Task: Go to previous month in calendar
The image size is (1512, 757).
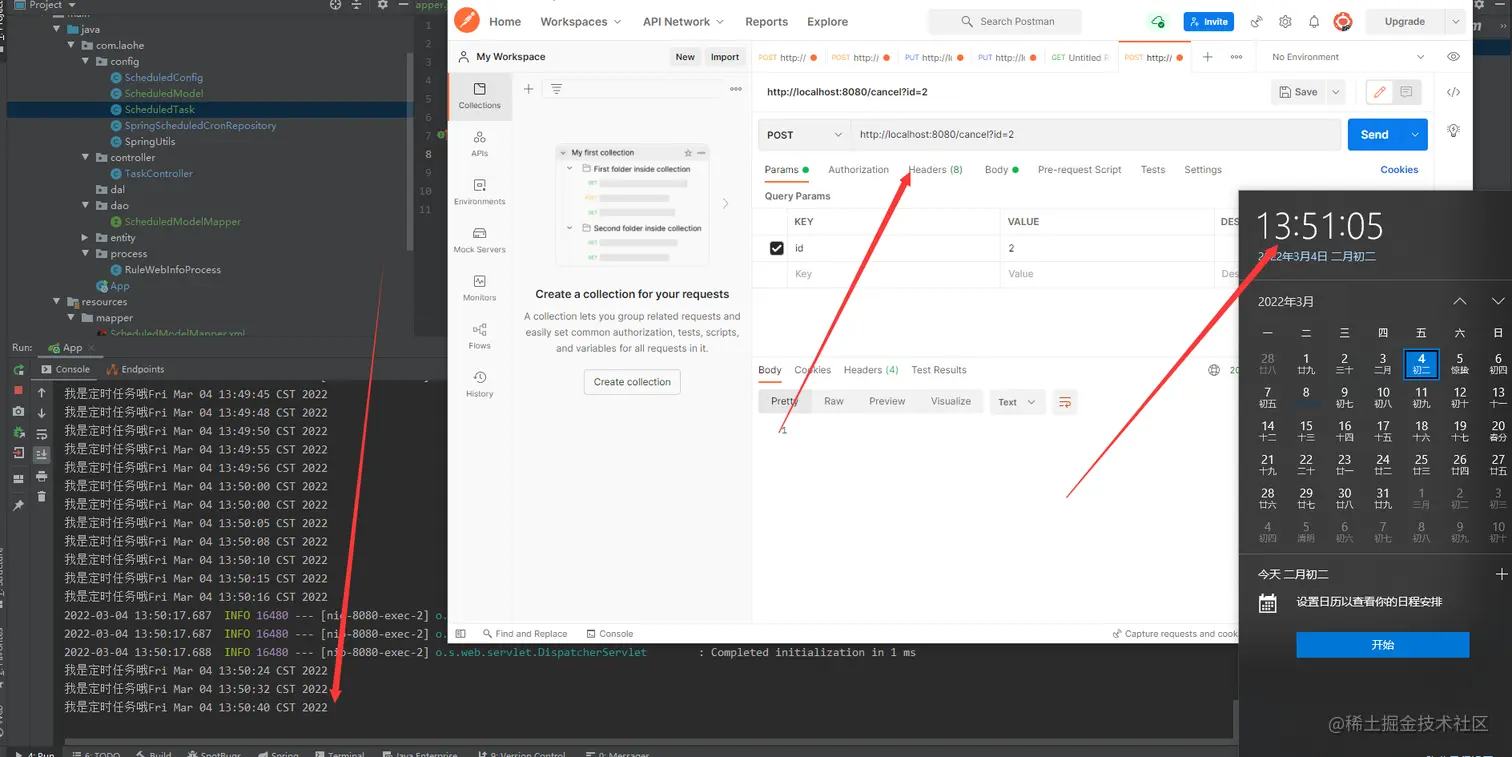Action: (1460, 301)
